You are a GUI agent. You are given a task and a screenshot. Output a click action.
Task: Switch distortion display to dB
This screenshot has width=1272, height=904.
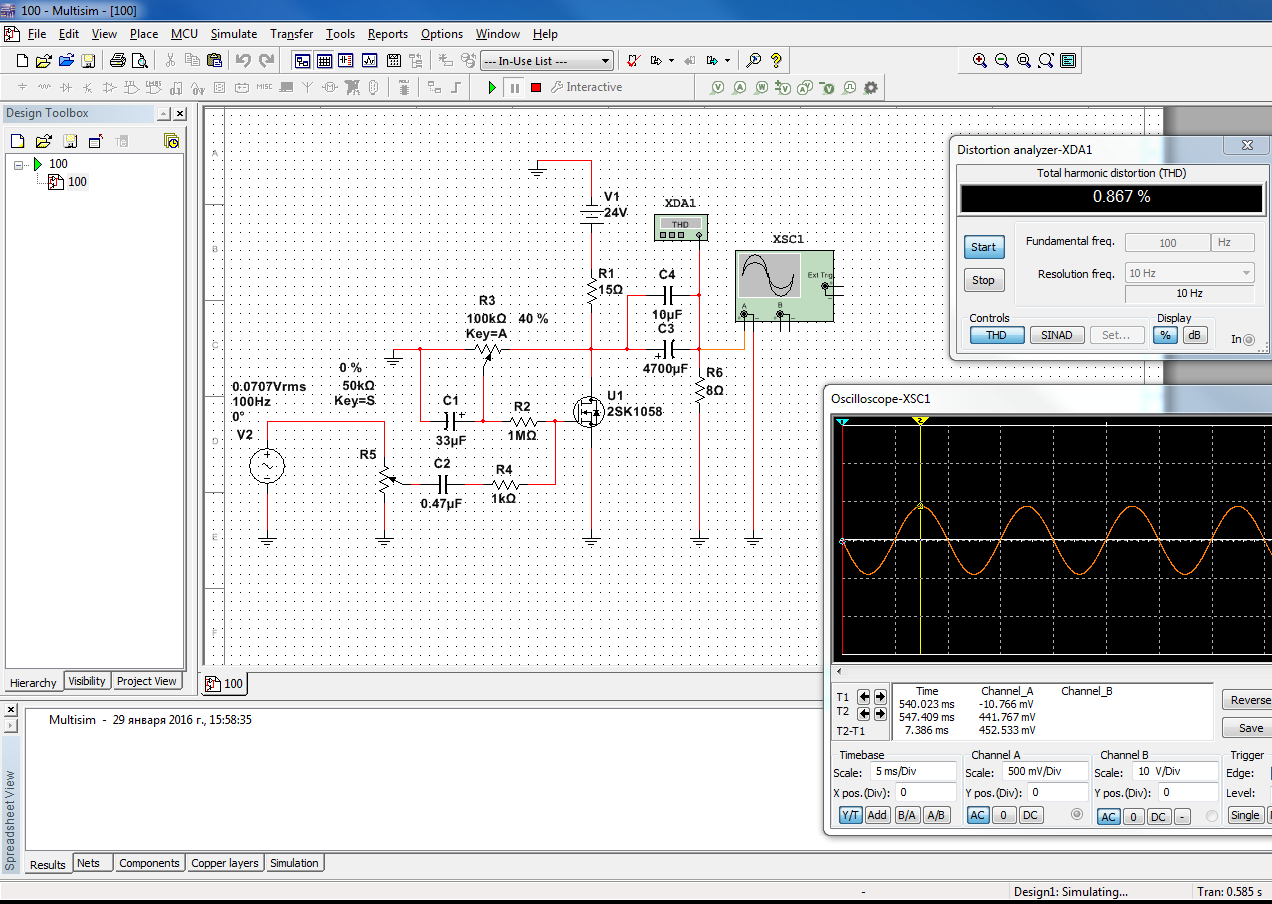[1195, 335]
